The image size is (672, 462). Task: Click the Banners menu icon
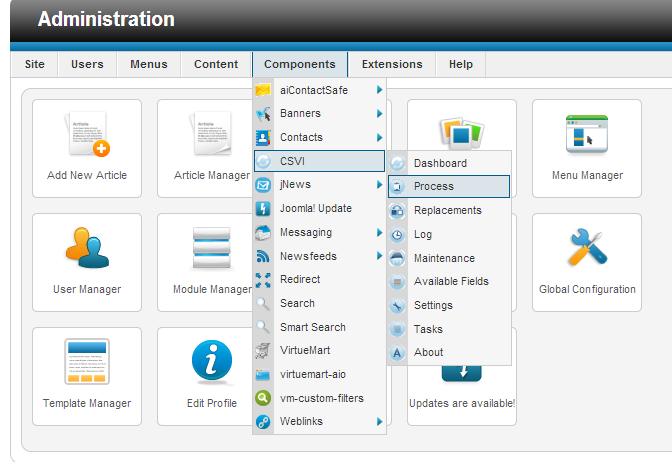click(263, 114)
